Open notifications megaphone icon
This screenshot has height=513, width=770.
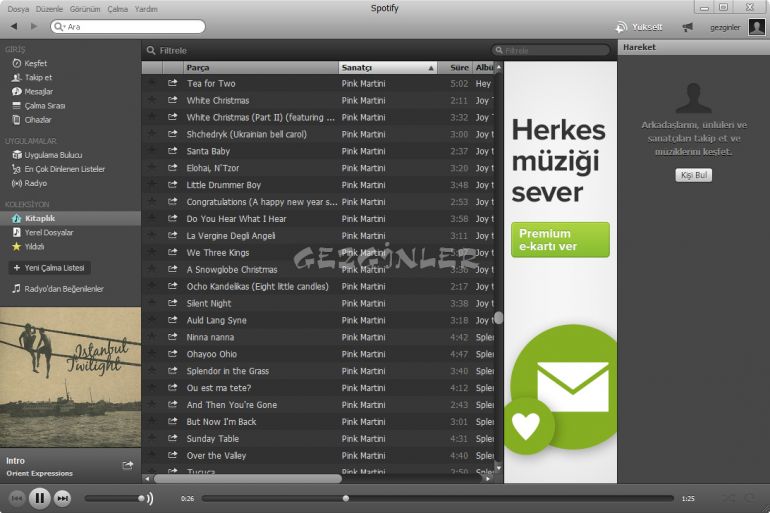[687, 27]
